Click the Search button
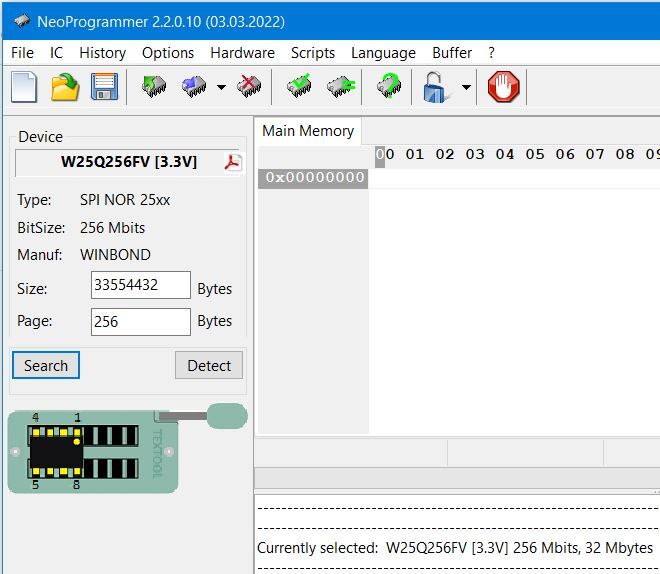The width and height of the screenshot is (660, 574). coord(46,365)
